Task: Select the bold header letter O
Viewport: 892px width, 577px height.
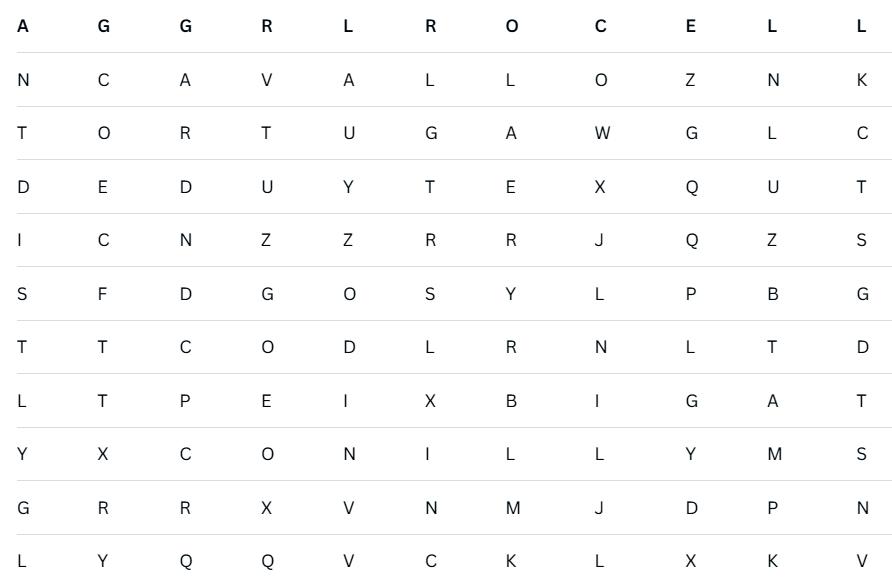Action: tap(512, 26)
